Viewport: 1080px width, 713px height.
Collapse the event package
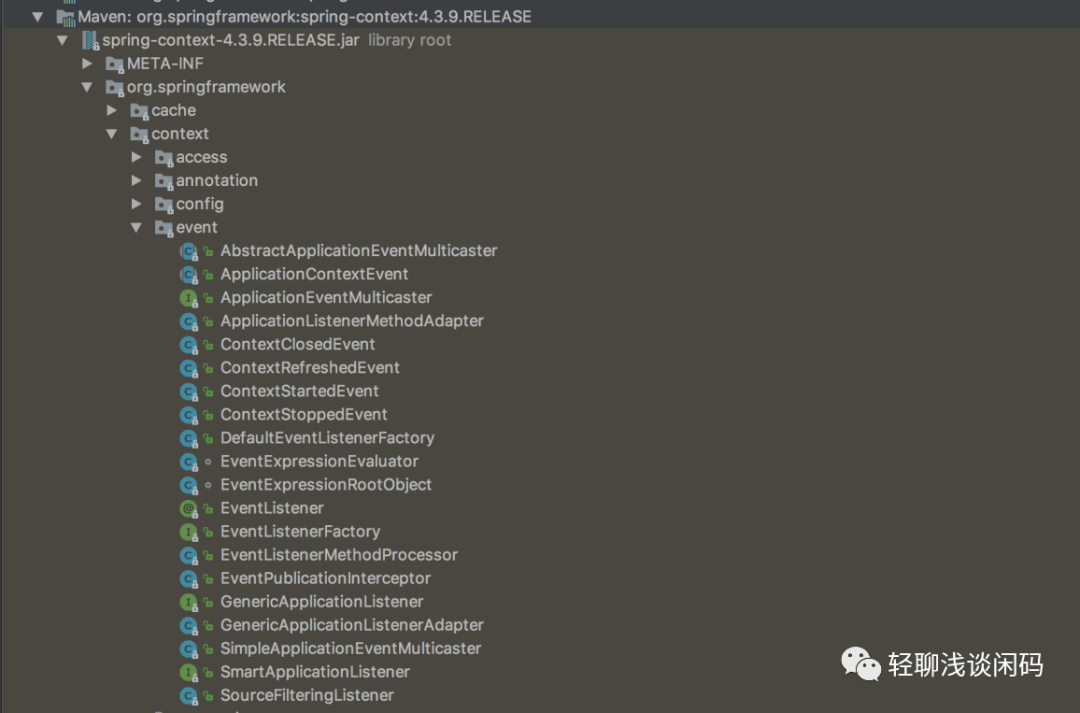(137, 227)
